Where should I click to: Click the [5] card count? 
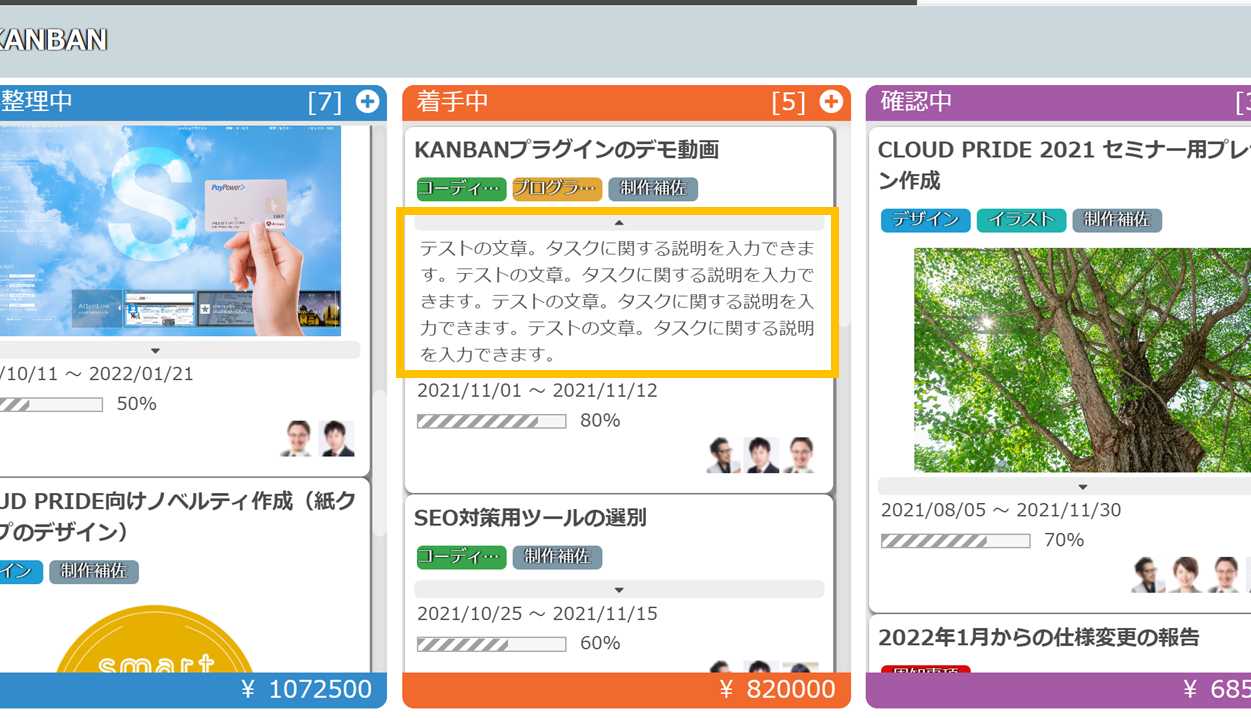[x=789, y=102]
